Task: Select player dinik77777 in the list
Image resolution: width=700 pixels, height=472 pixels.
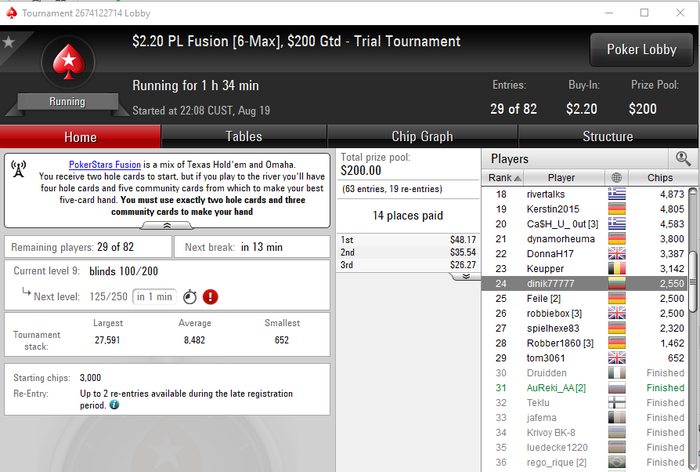Action: click(585, 284)
